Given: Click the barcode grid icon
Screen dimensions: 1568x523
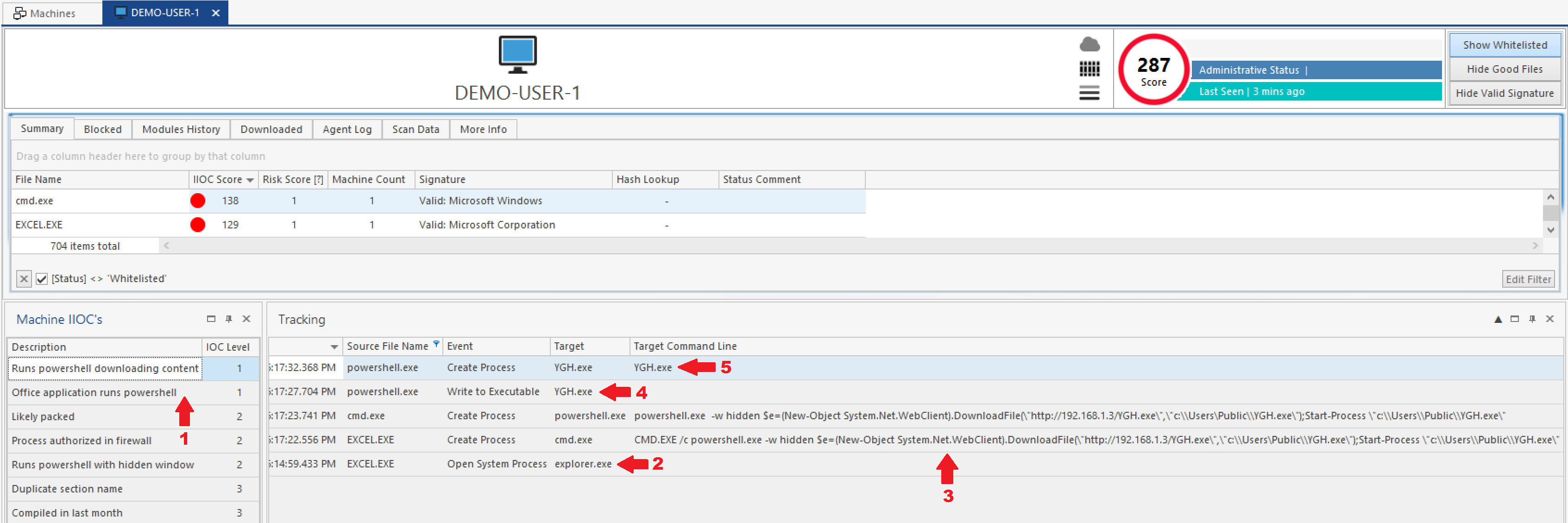Looking at the screenshot, I should click(x=1089, y=69).
